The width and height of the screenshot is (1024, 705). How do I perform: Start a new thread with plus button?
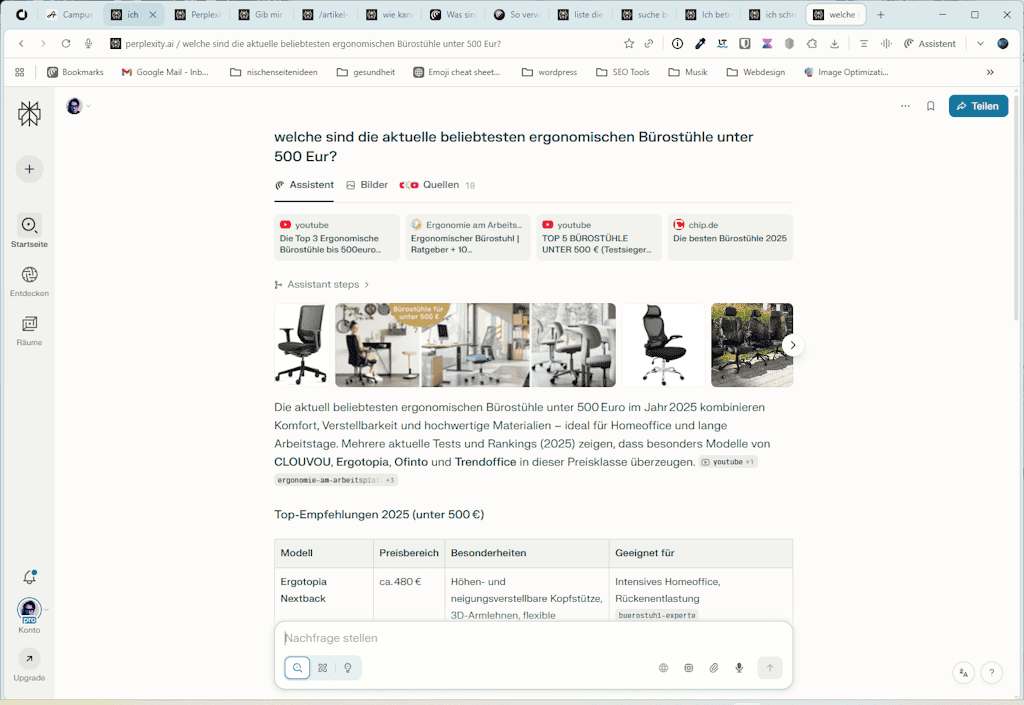pyautogui.click(x=29, y=169)
